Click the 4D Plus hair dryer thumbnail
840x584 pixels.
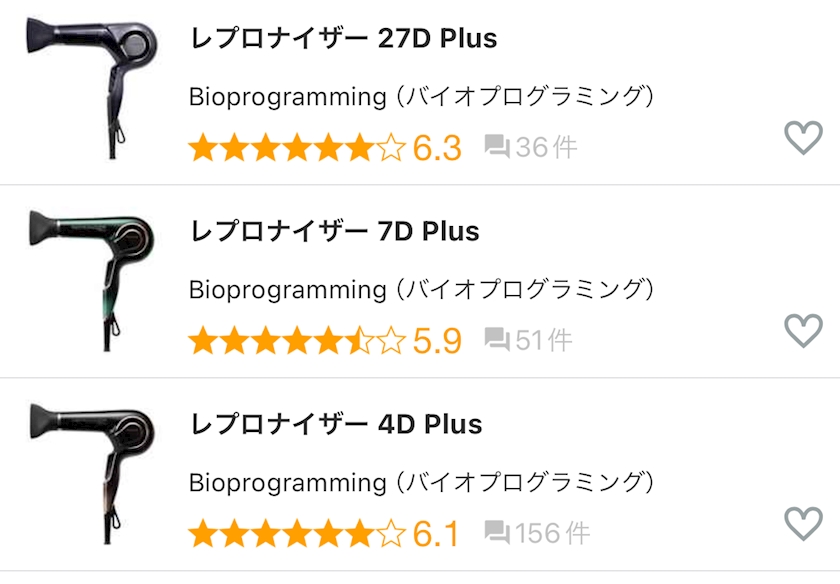click(91, 474)
